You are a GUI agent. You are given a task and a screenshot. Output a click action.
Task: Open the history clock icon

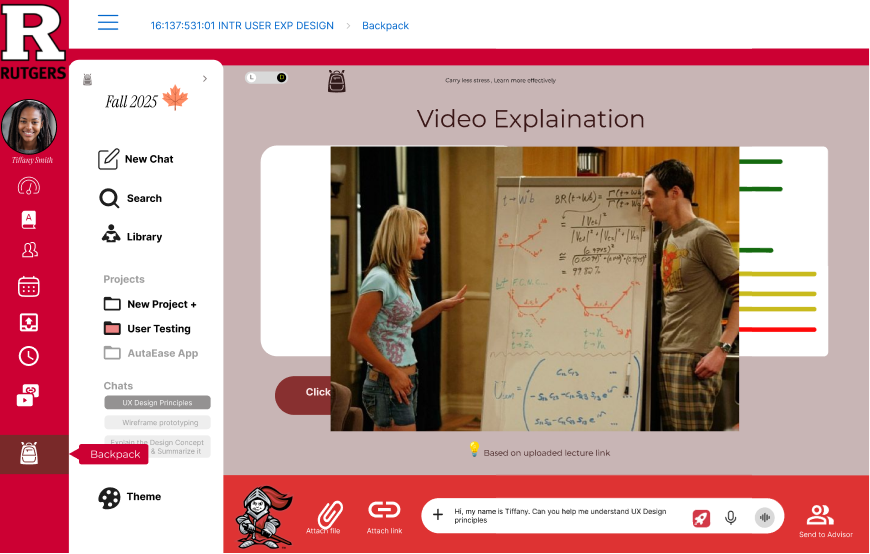click(x=29, y=356)
